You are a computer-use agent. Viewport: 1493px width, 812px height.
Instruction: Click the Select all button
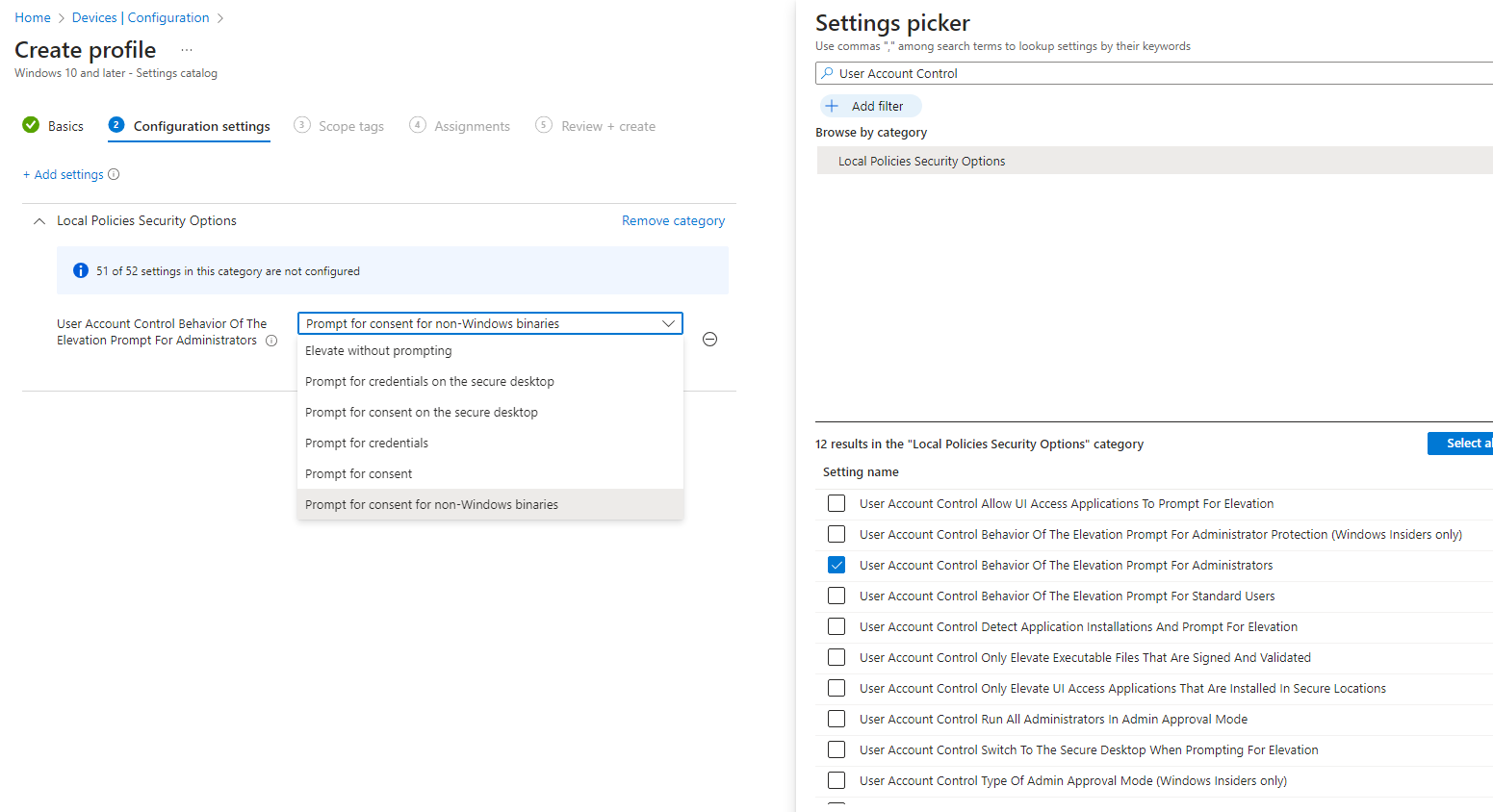tap(1465, 443)
